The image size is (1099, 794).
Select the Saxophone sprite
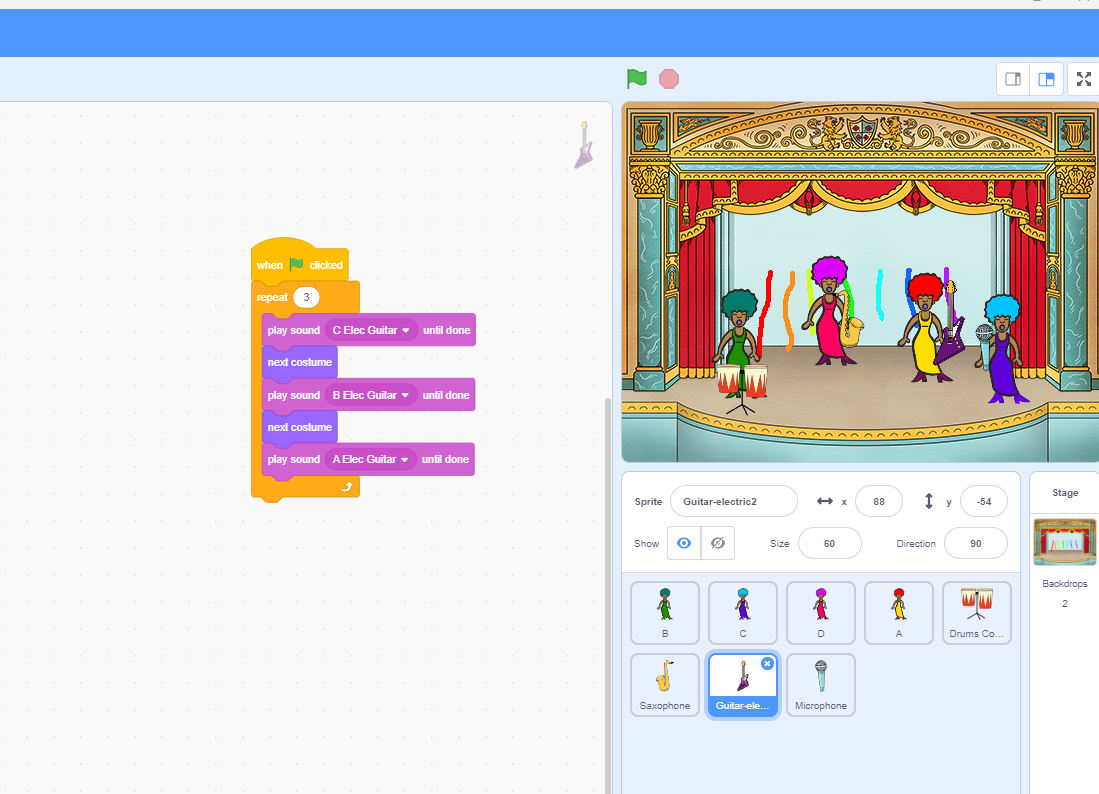[x=664, y=685]
